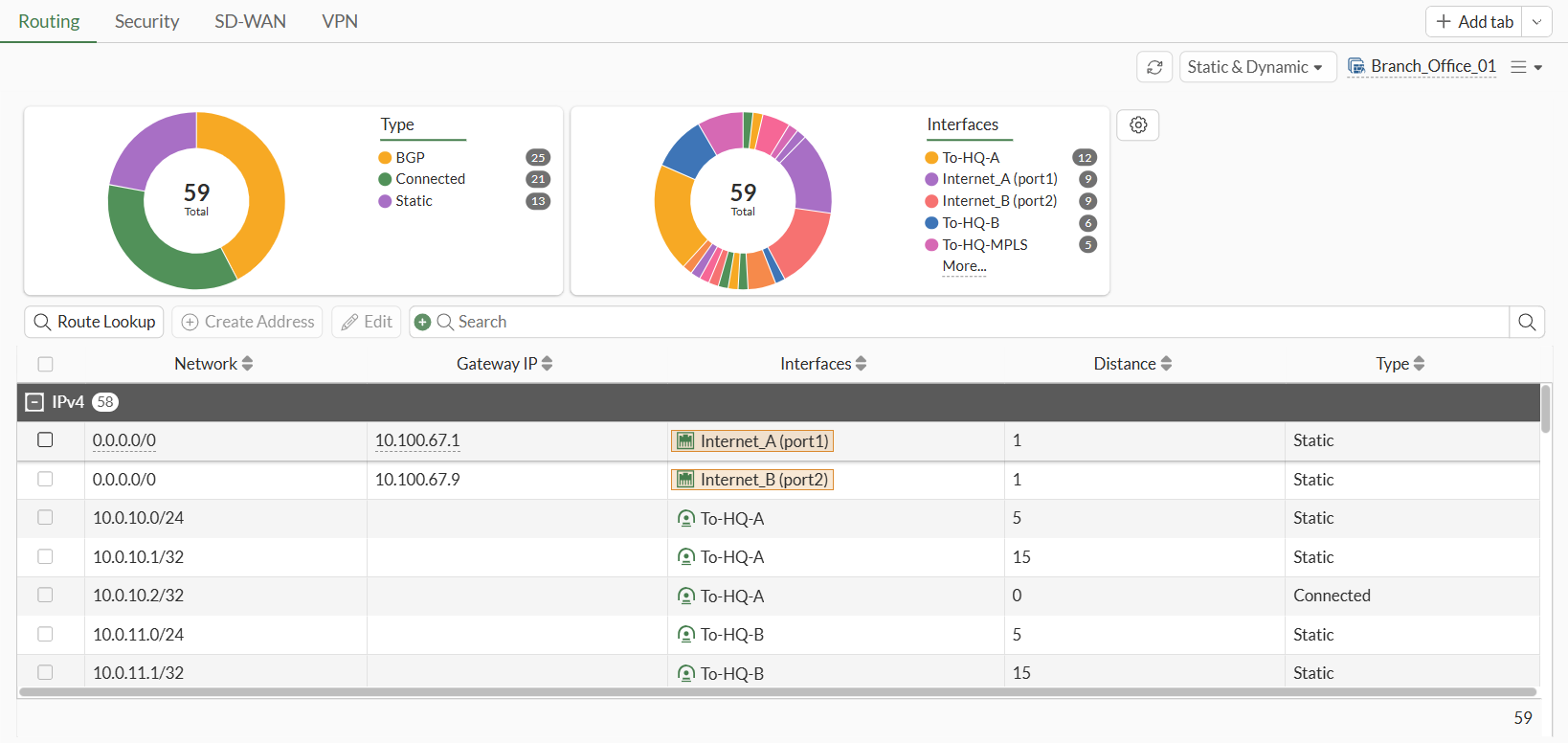Expand the Add tab dropdown arrow

click(1536, 22)
